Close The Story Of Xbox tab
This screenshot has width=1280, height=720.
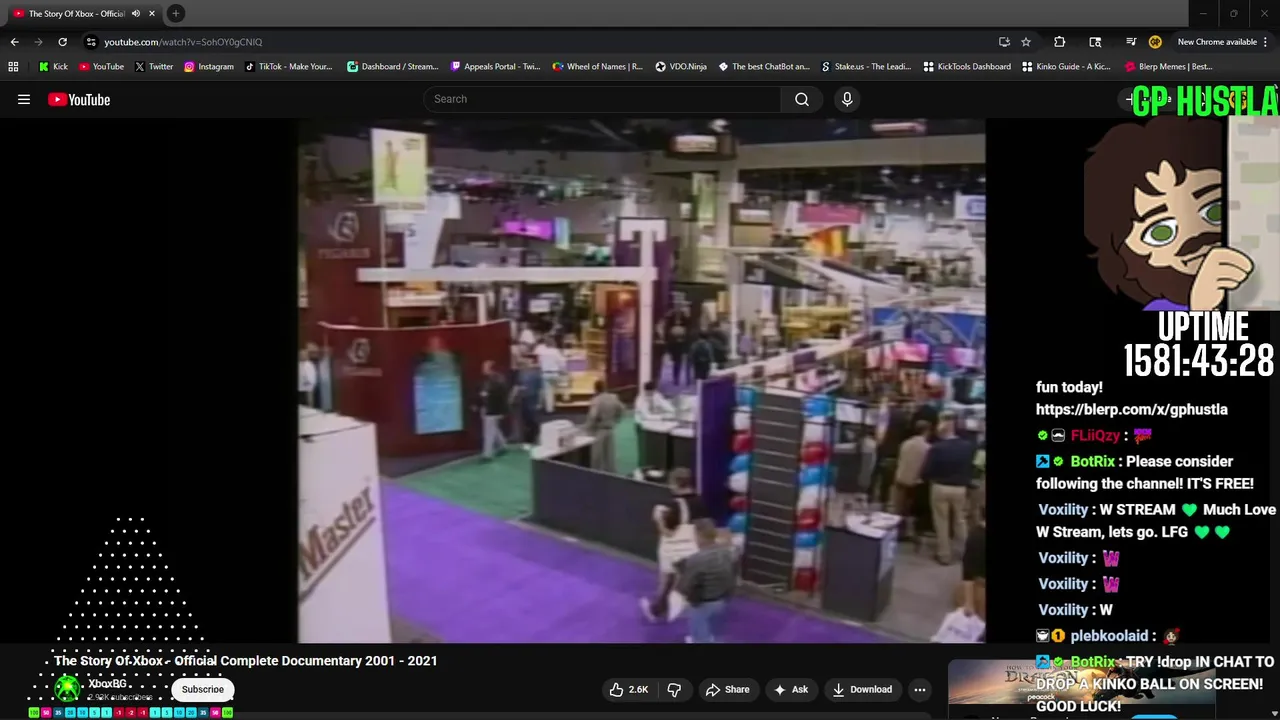tap(151, 13)
